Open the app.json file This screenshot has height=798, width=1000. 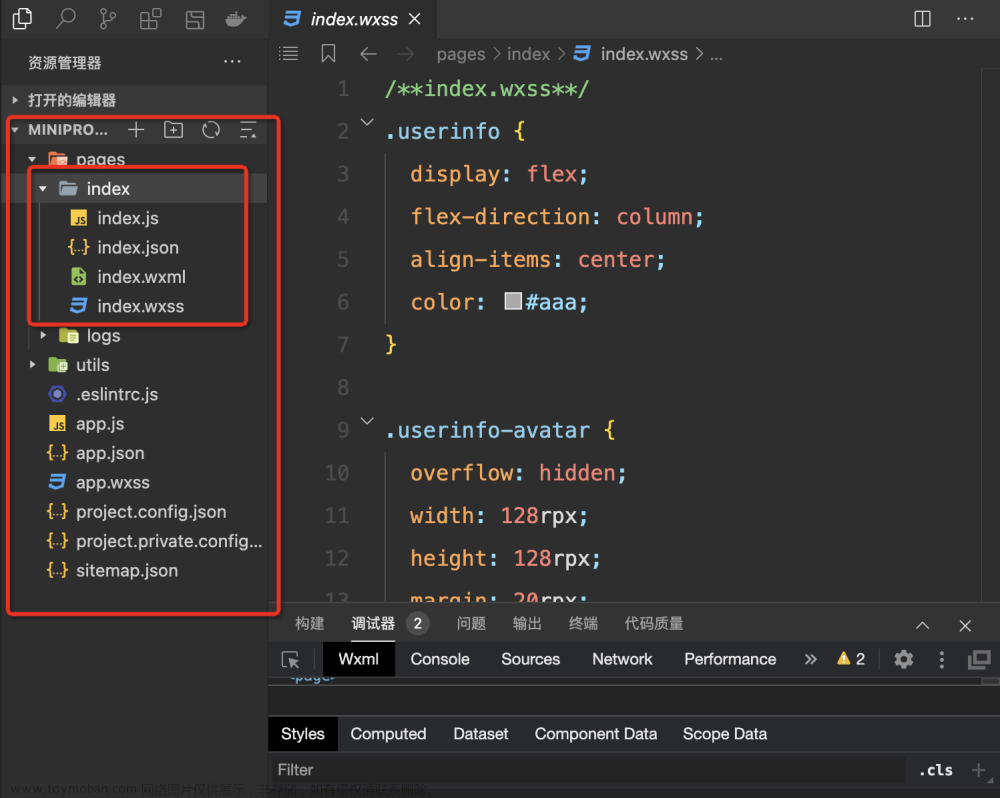point(110,453)
